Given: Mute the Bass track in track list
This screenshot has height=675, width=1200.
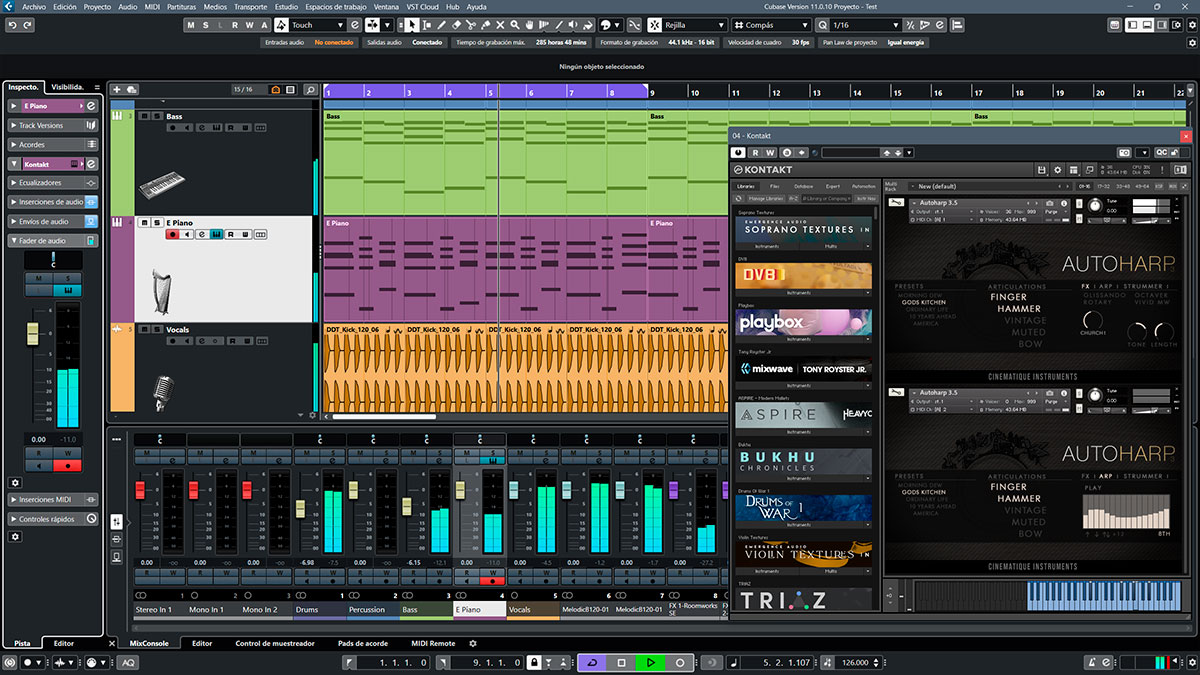Looking at the screenshot, I should coord(144,116).
